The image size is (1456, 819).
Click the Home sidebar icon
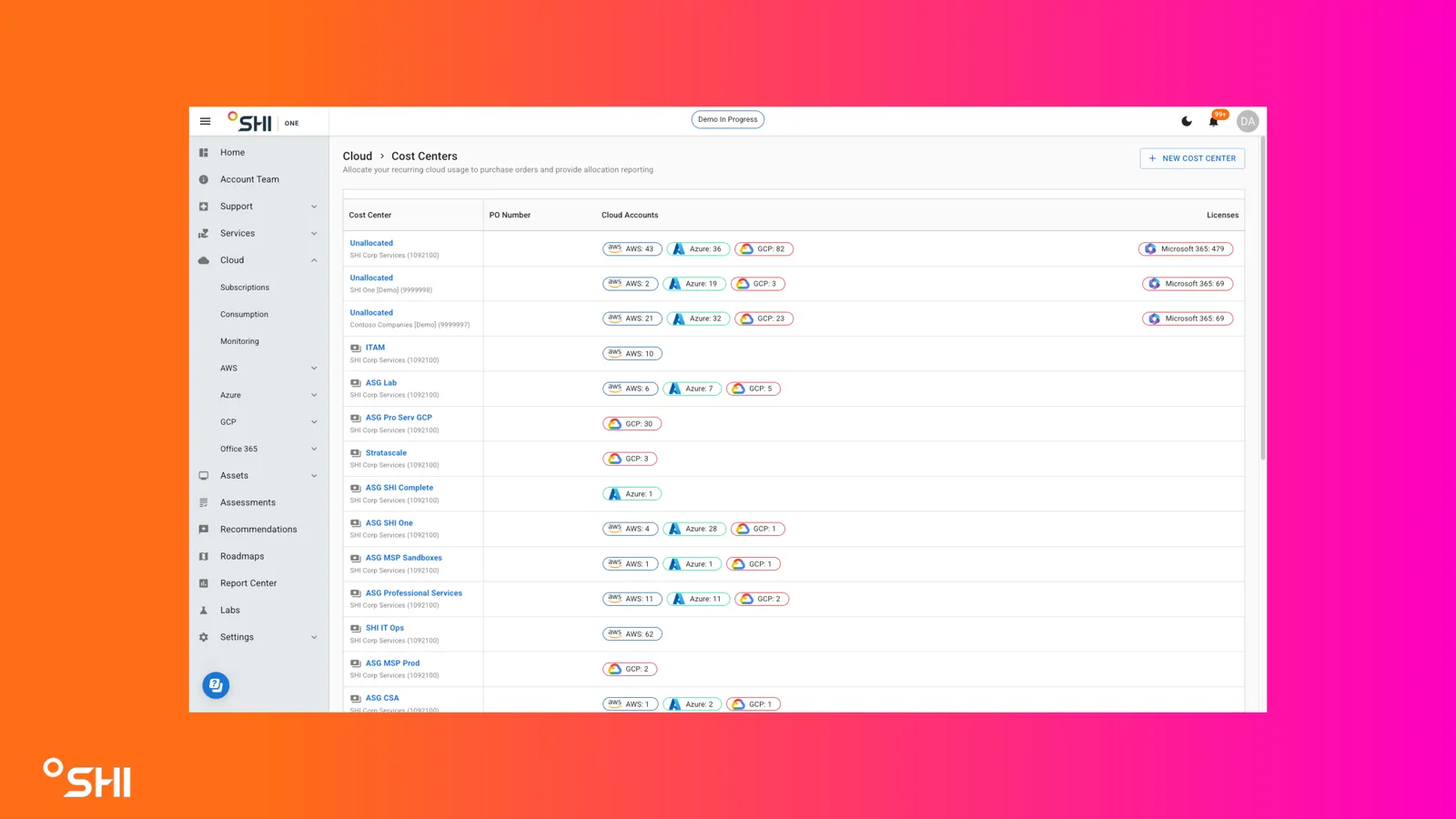(x=204, y=153)
